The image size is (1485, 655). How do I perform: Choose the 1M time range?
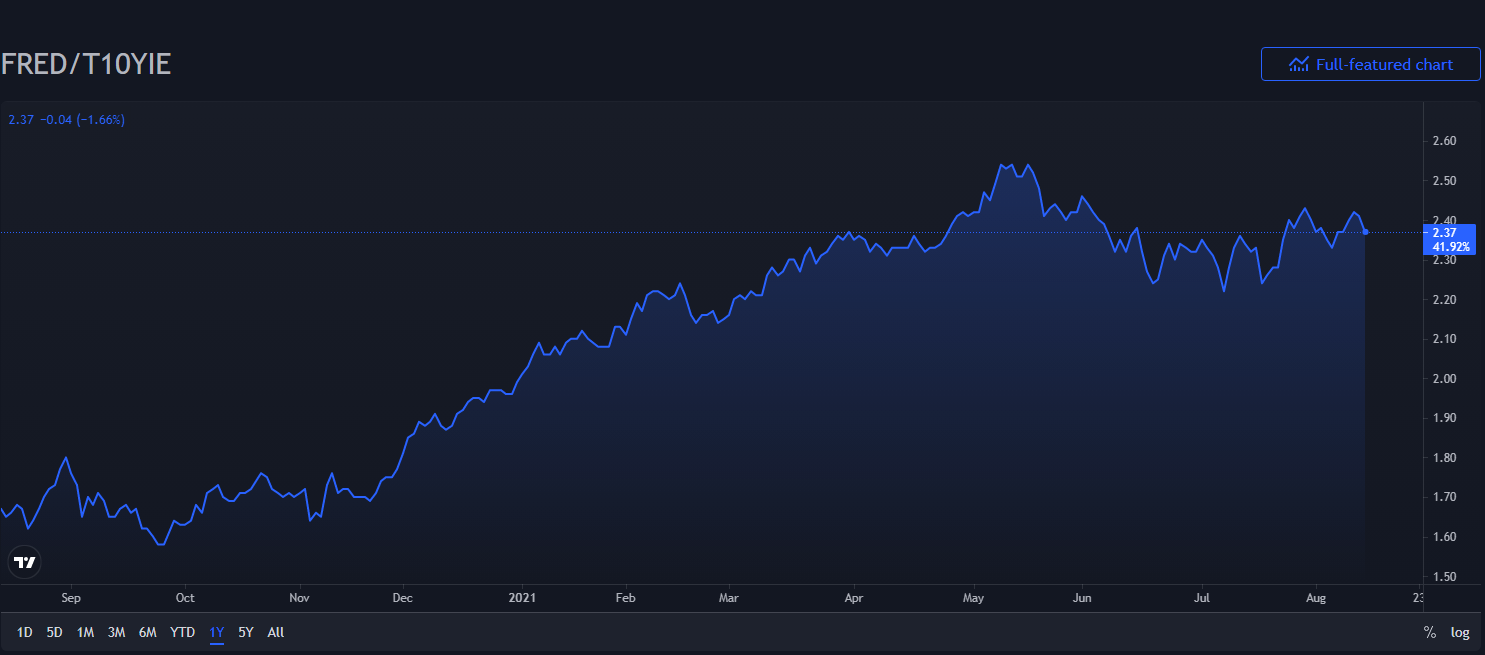click(86, 632)
